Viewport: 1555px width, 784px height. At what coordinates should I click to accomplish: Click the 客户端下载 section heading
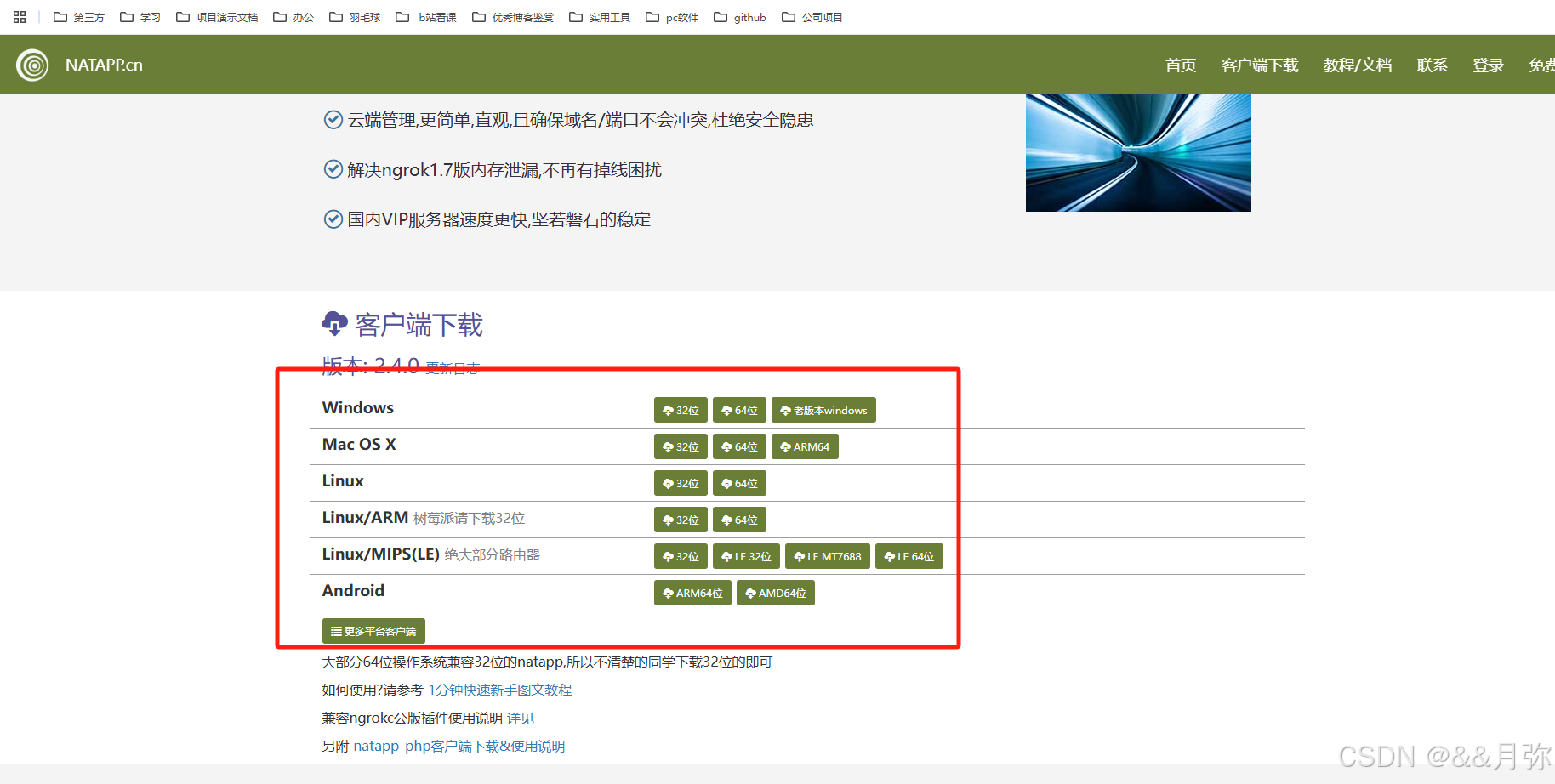pos(419,324)
